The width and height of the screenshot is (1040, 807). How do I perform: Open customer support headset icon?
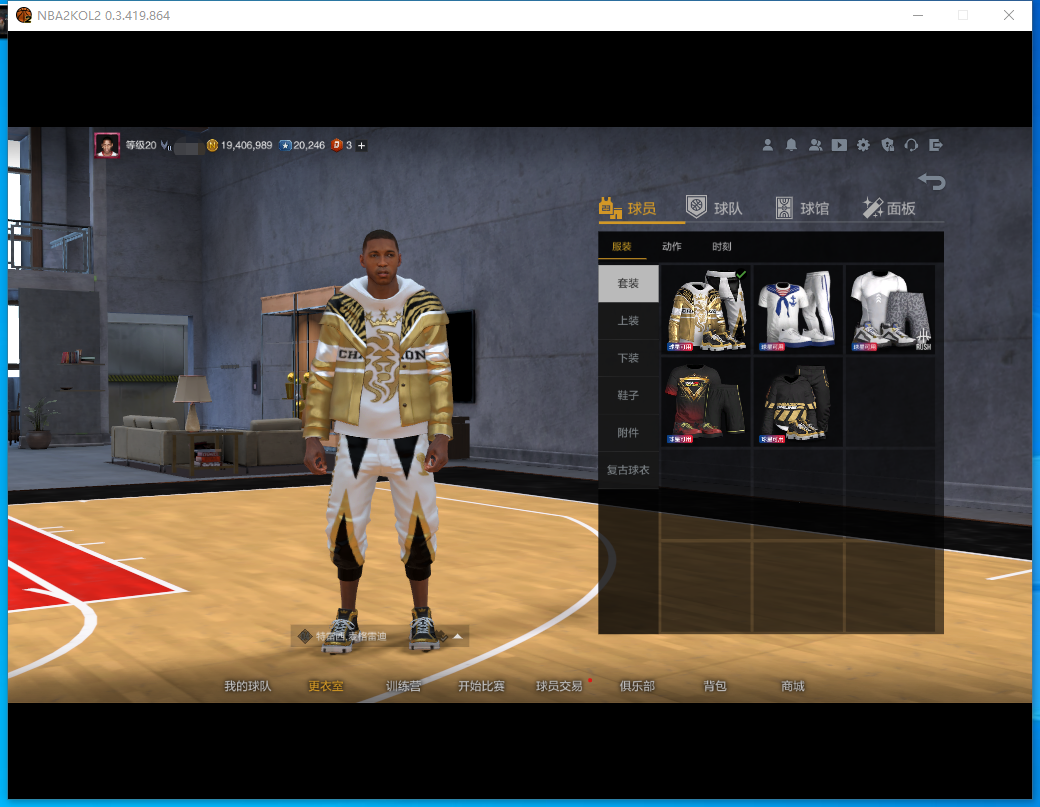911,145
